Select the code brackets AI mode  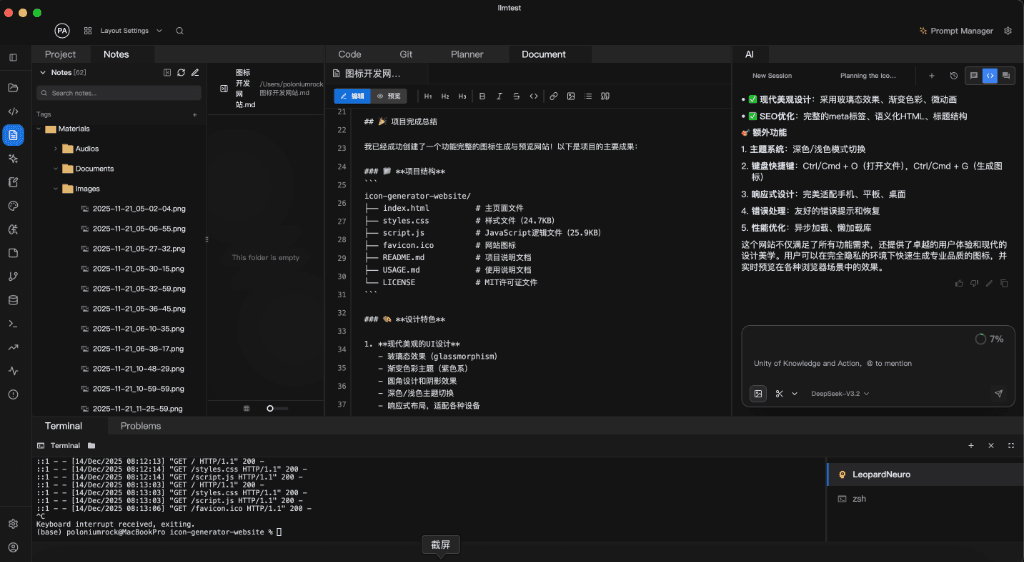pos(990,76)
